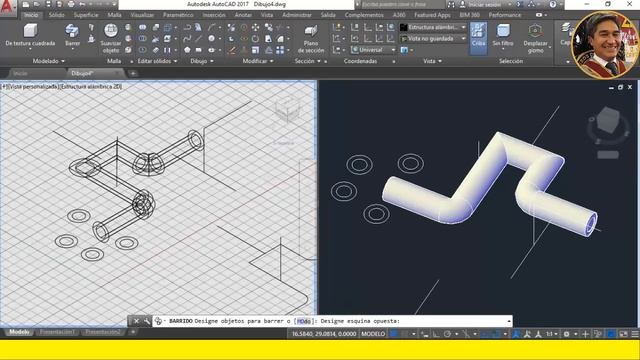Click the Customization menu icon in status bar

(x=635, y=334)
